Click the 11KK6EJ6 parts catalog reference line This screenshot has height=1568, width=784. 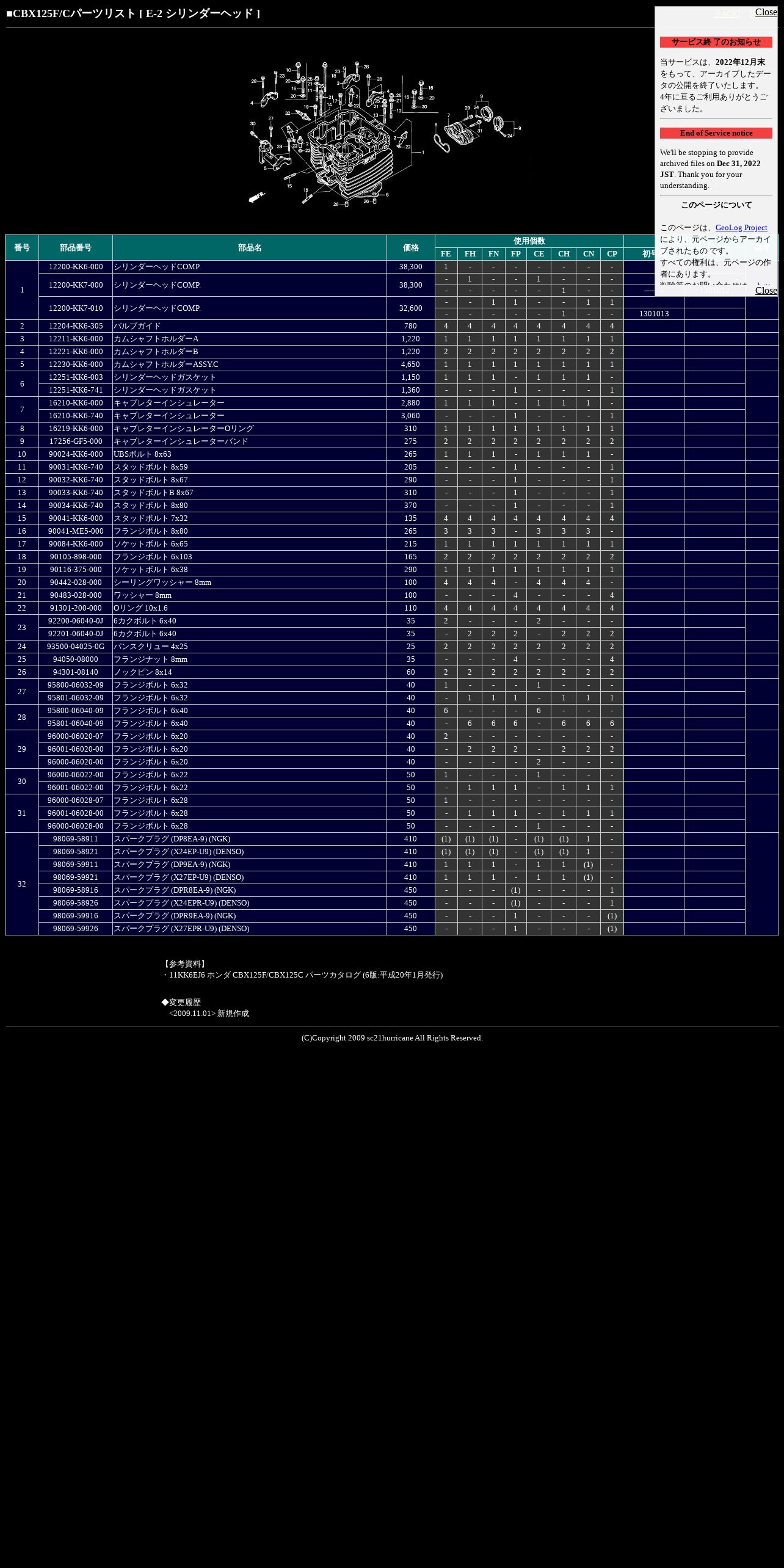[302, 975]
